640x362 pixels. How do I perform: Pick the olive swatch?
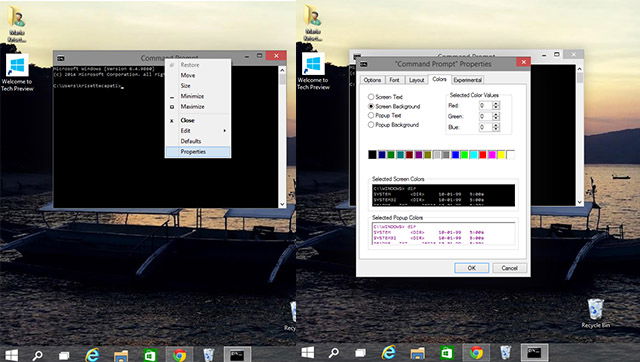pyautogui.click(x=427, y=155)
